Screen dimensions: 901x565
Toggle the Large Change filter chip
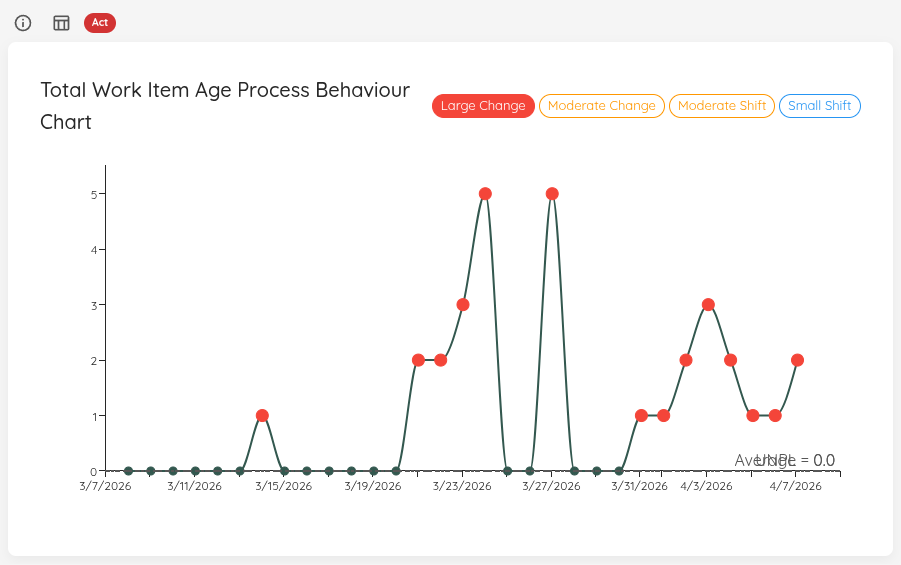coord(483,106)
